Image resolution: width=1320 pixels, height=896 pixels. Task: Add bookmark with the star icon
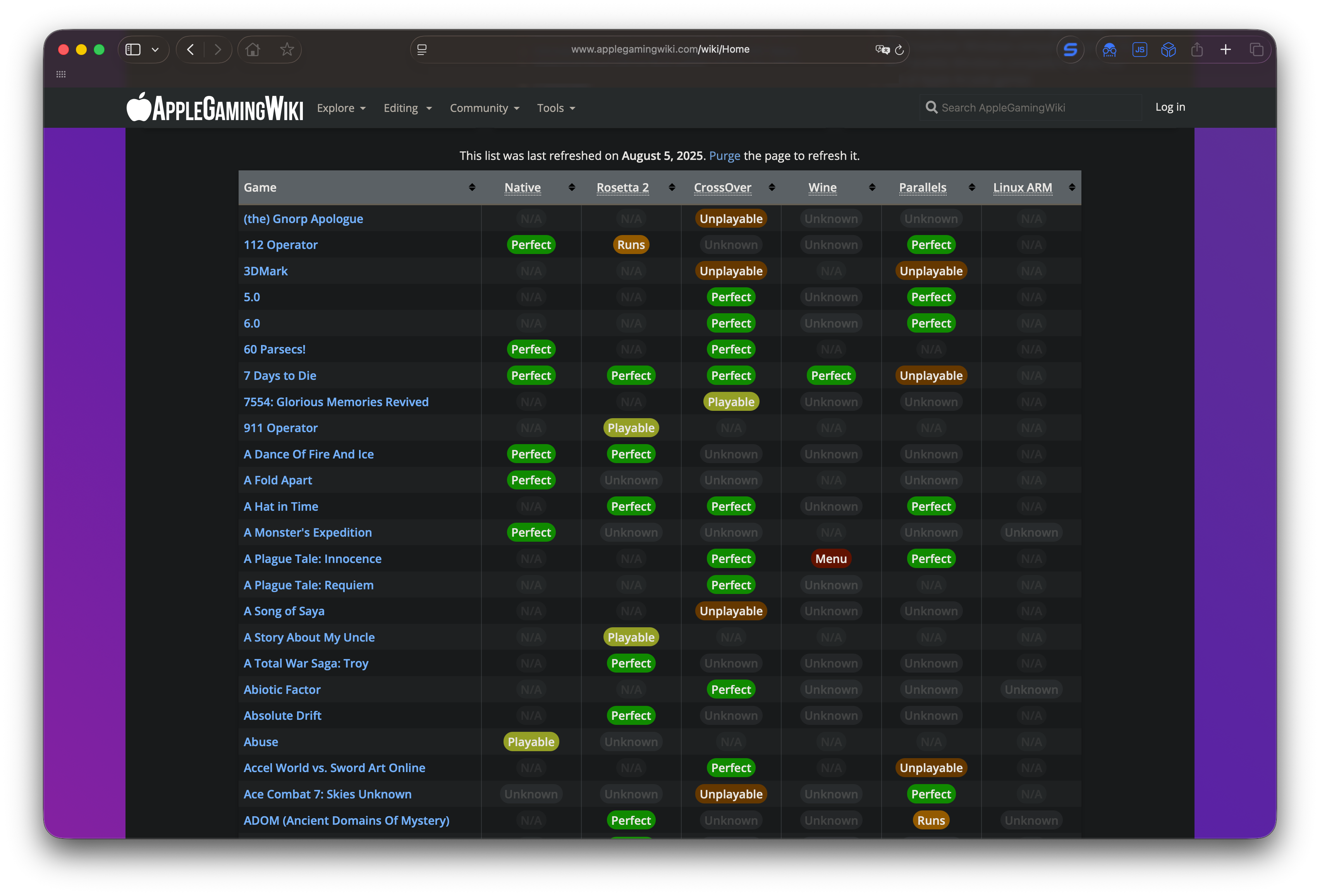coord(287,50)
